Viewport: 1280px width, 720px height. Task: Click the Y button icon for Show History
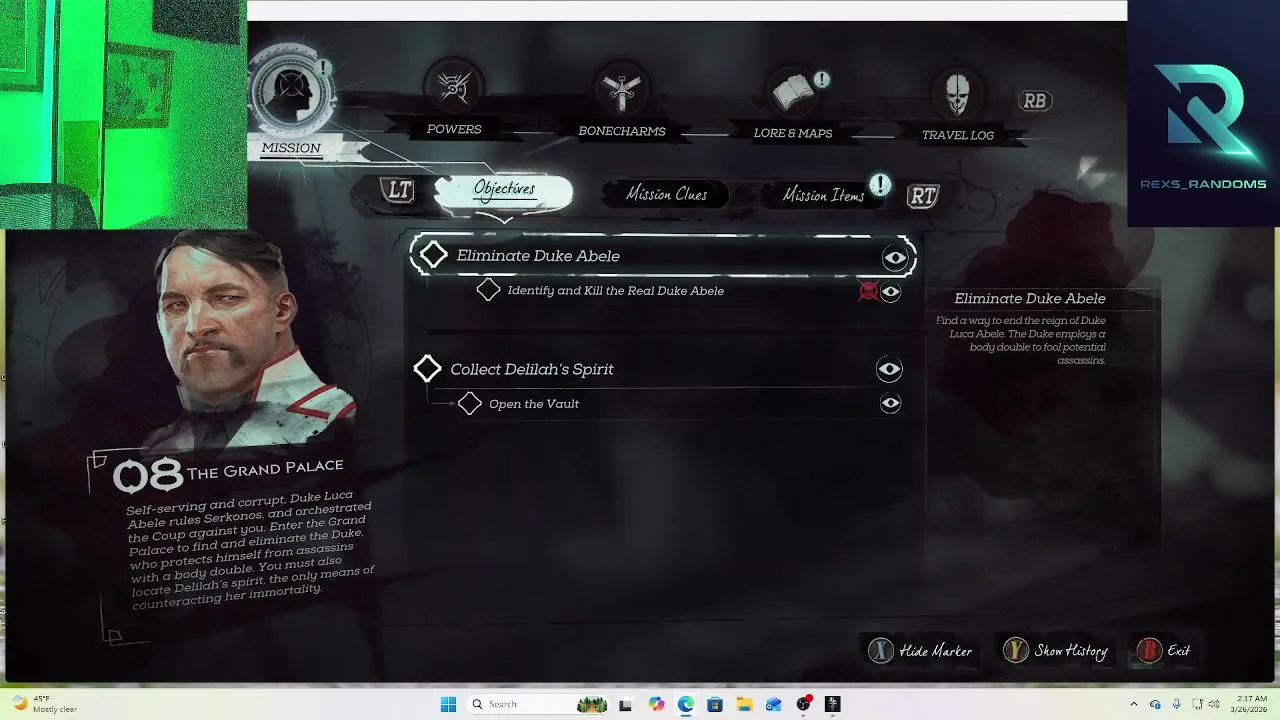pos(1015,651)
